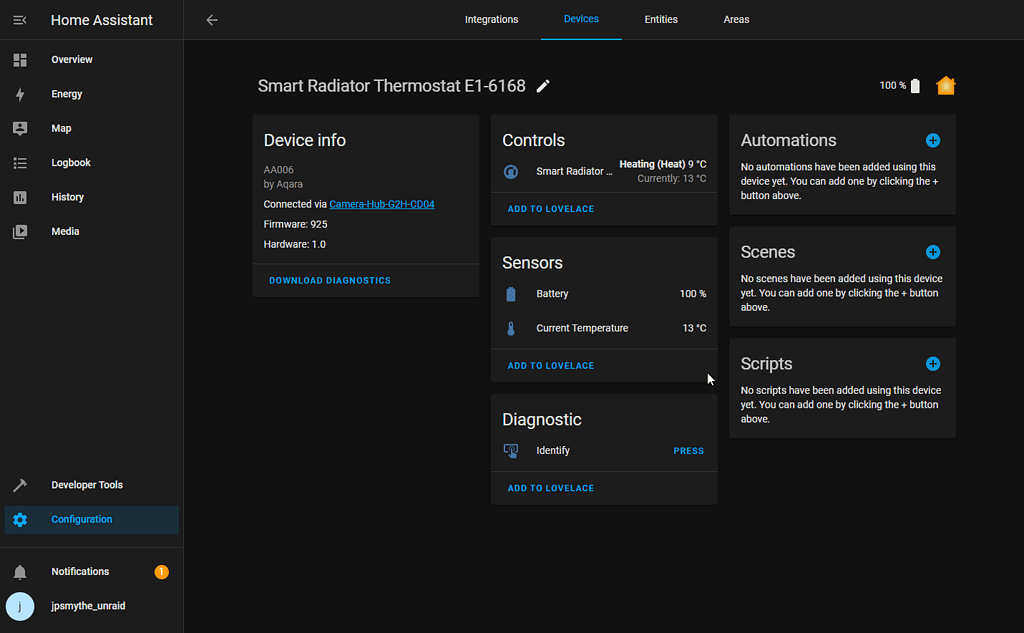Add a script with the plus icon
This screenshot has height=633, width=1024.
pos(932,364)
